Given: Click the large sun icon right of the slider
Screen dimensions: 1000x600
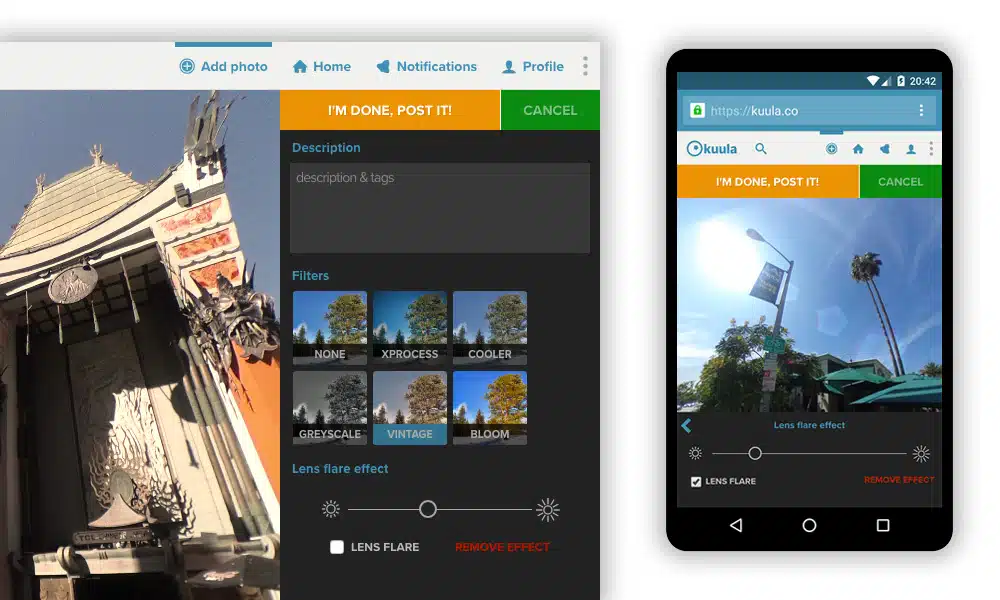Looking at the screenshot, I should [x=547, y=508].
